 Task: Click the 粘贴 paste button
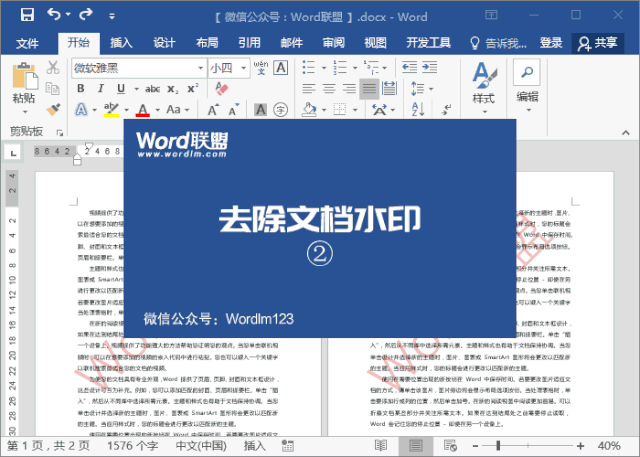[x=24, y=88]
